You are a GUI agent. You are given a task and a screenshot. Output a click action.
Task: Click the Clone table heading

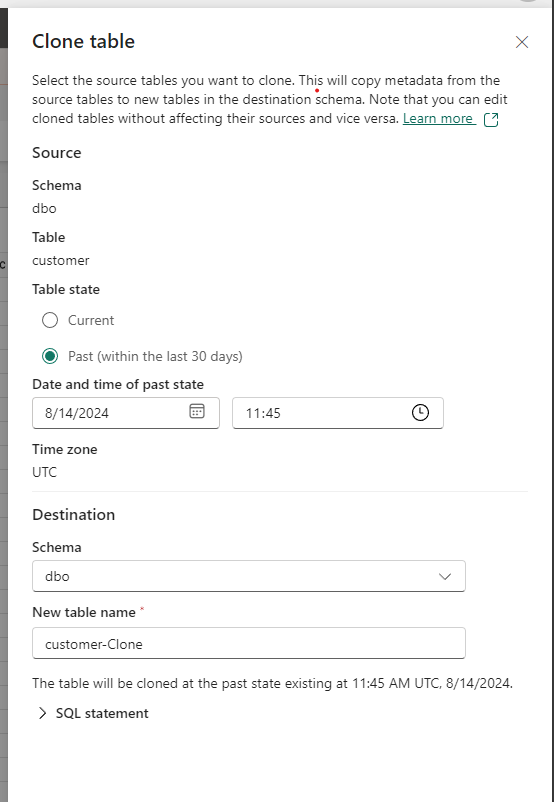[x=83, y=41]
